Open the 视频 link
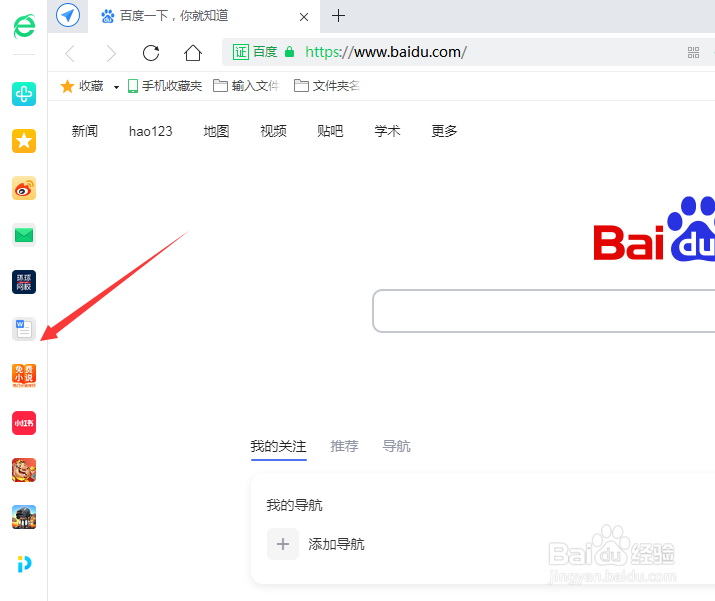This screenshot has width=715, height=601. coord(273,131)
